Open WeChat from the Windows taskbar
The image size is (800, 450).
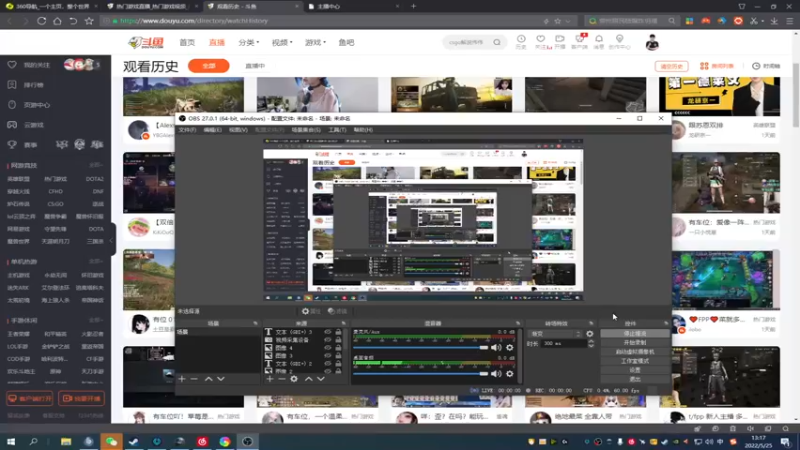point(111,441)
